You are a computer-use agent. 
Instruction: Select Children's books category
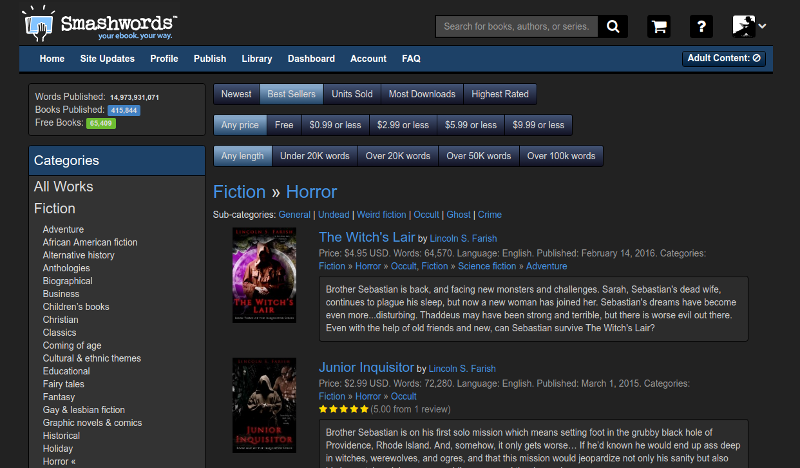click(76, 307)
